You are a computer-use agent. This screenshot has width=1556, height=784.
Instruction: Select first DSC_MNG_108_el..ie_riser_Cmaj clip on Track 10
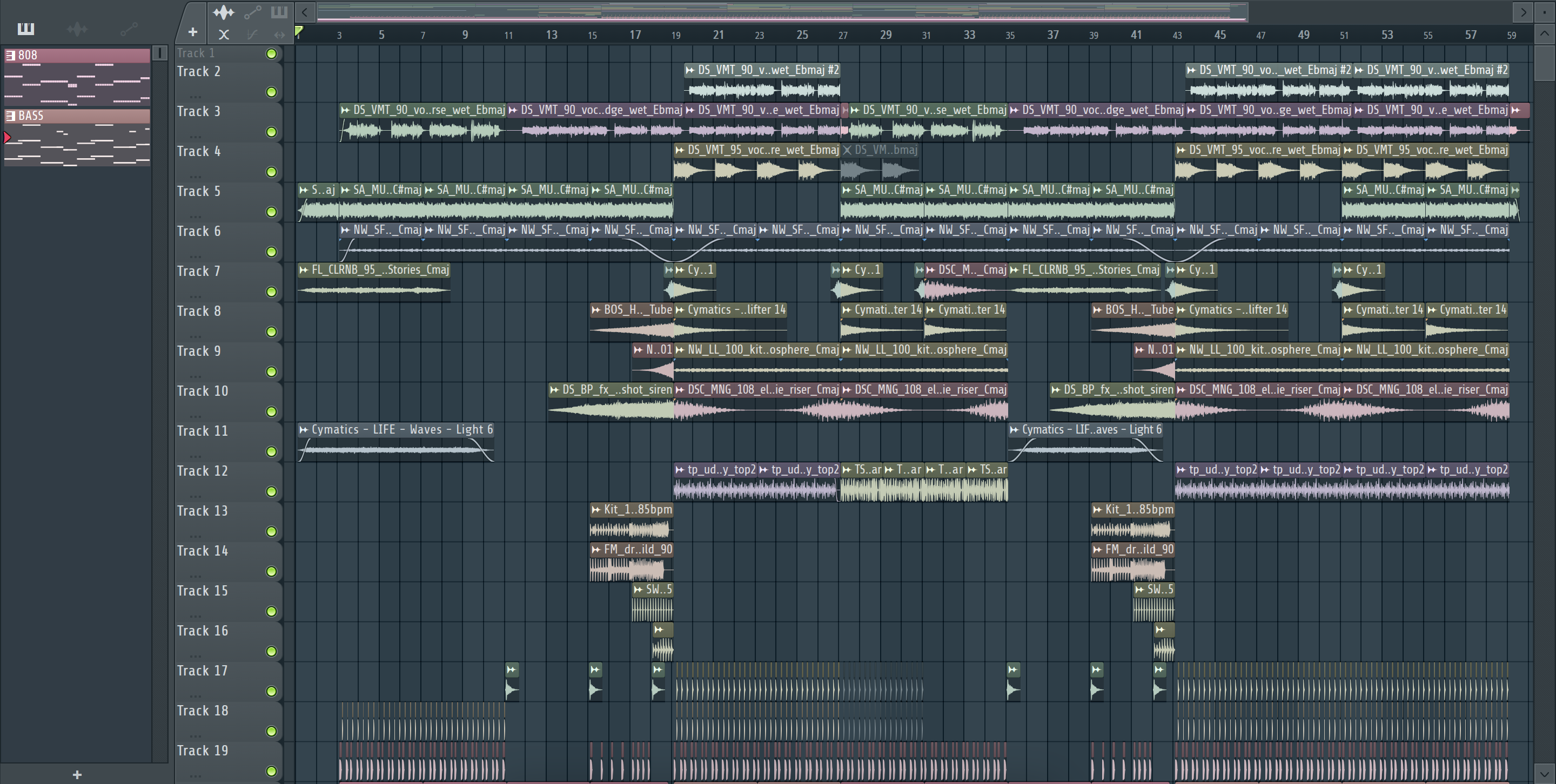point(757,403)
